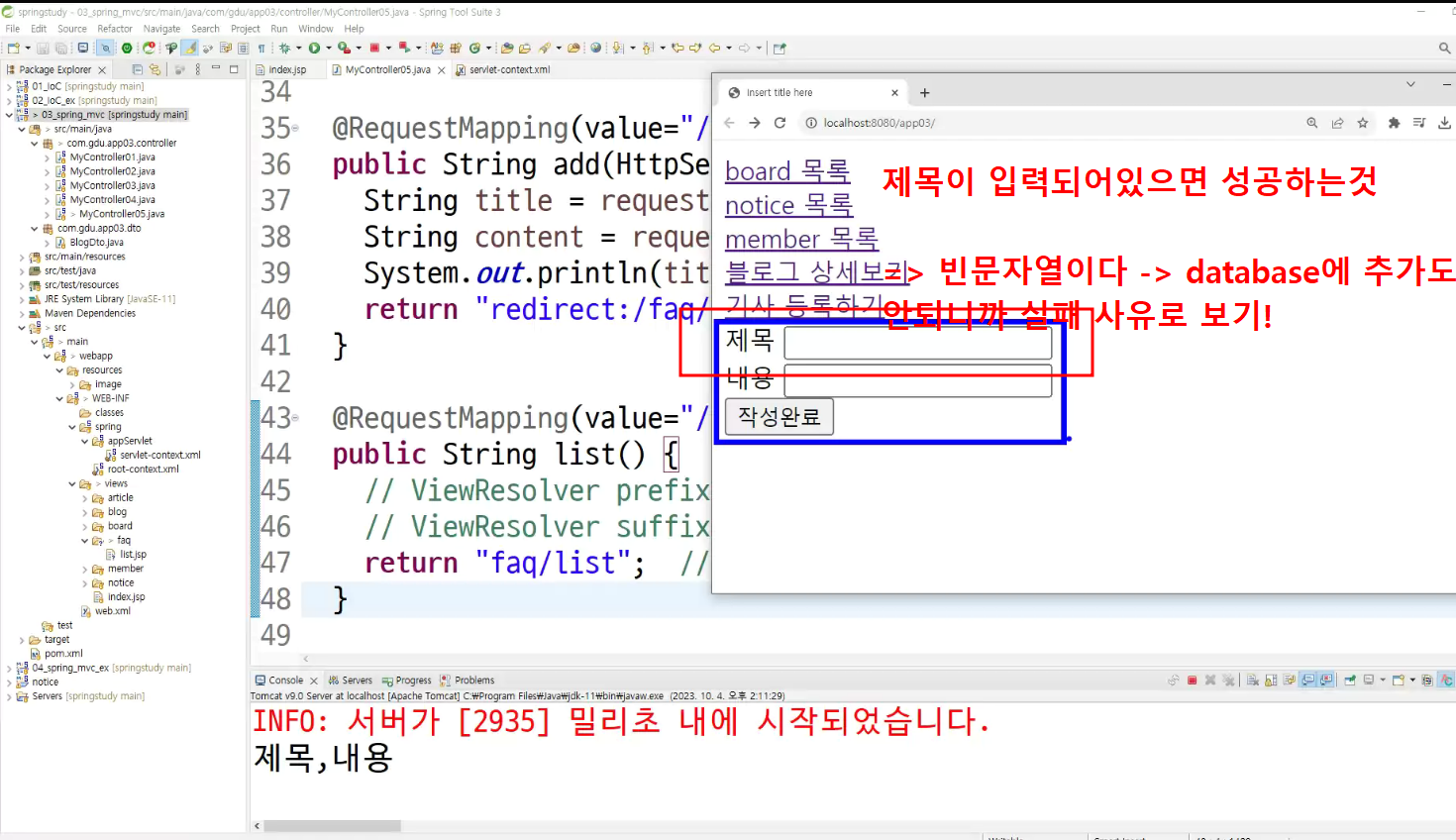Open the Refactor menu

point(115,29)
